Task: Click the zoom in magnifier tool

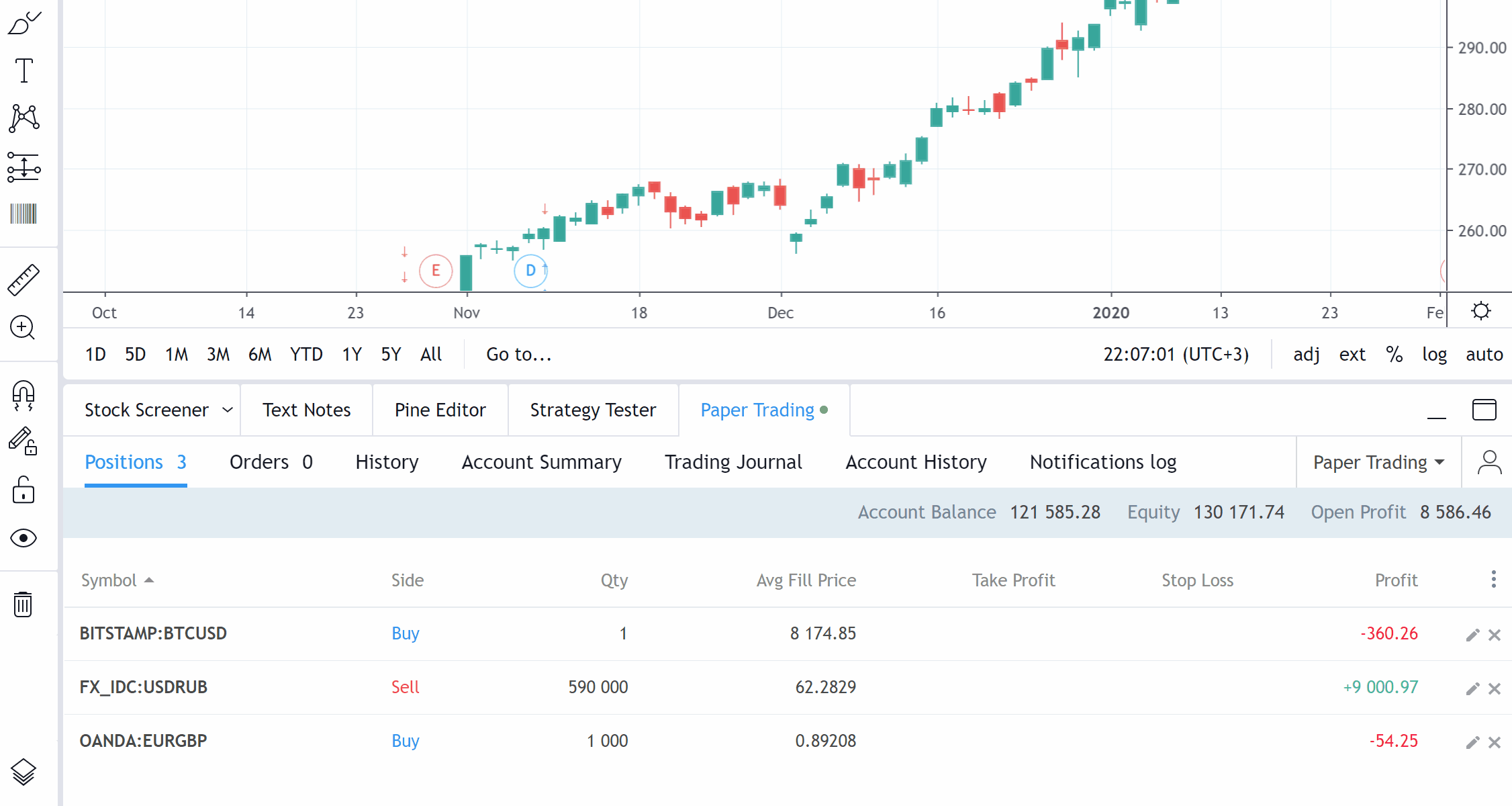Action: [23, 328]
